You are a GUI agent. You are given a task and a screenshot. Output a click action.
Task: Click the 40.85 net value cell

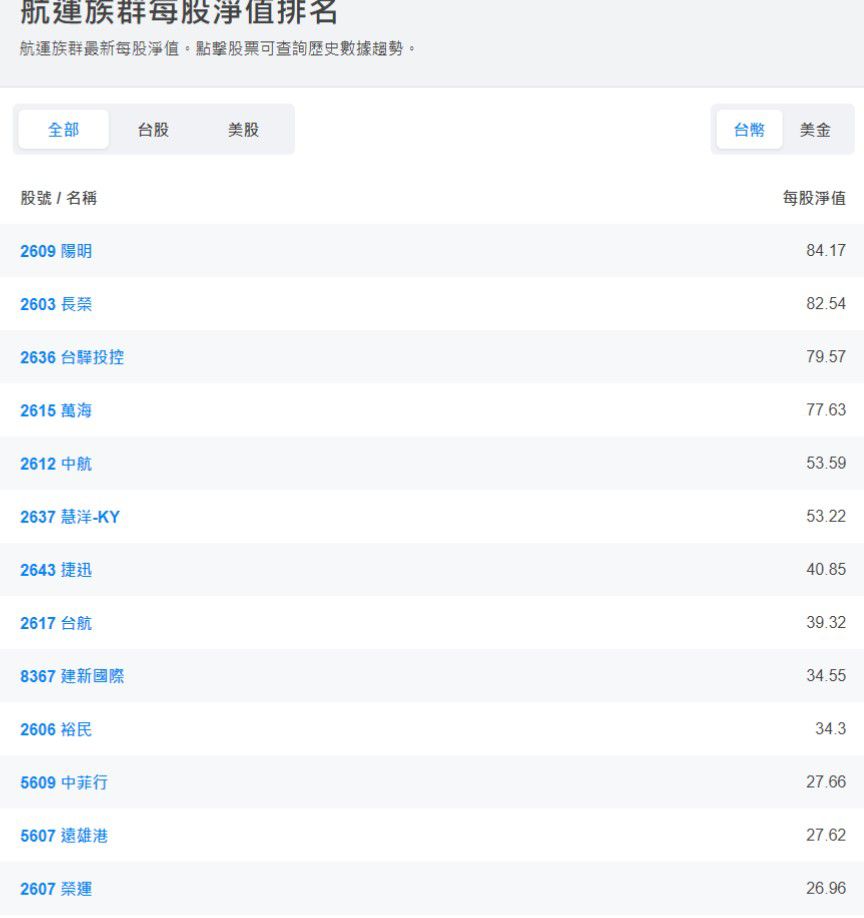[x=826, y=570]
